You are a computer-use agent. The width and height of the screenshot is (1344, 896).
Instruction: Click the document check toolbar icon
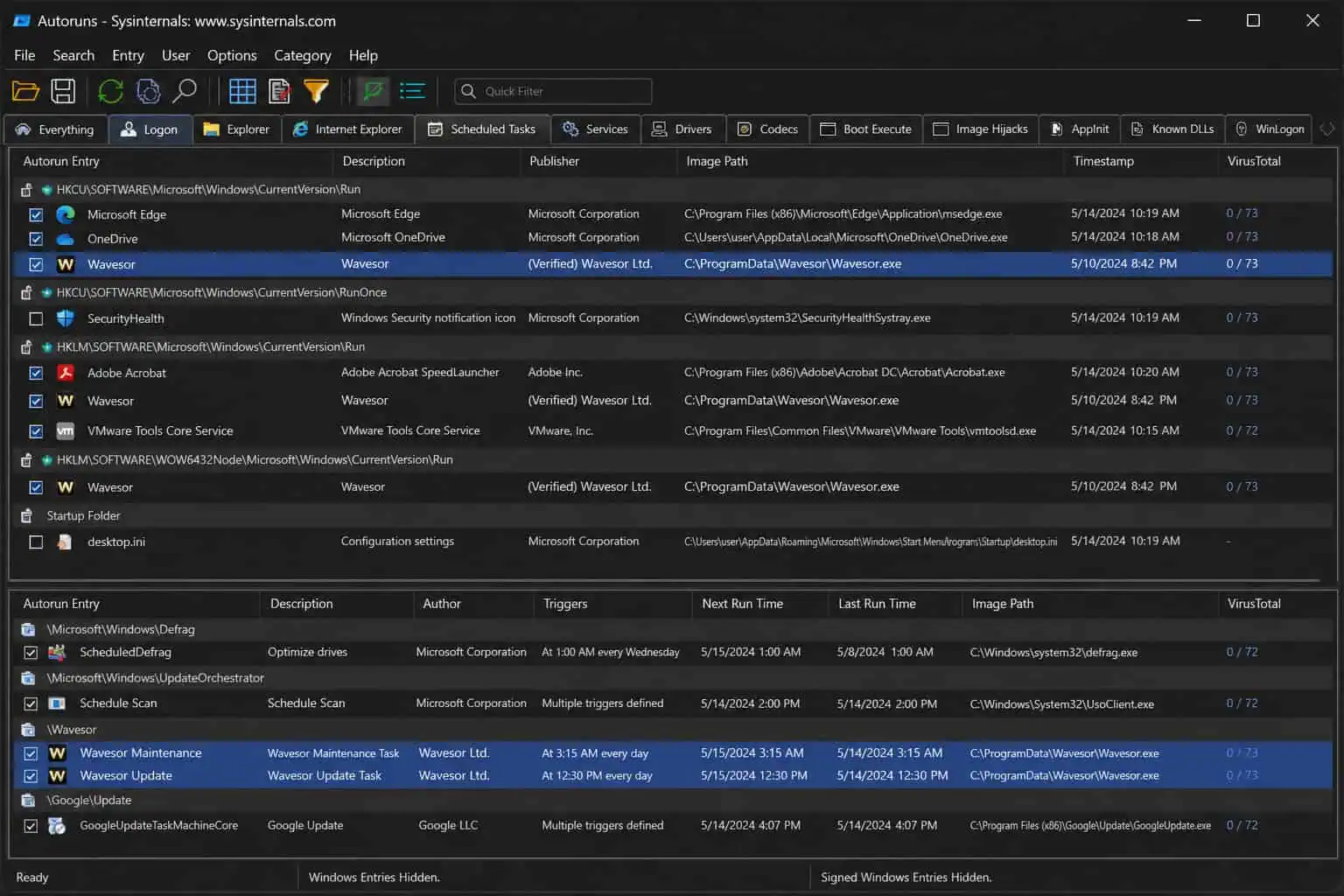tap(280, 91)
